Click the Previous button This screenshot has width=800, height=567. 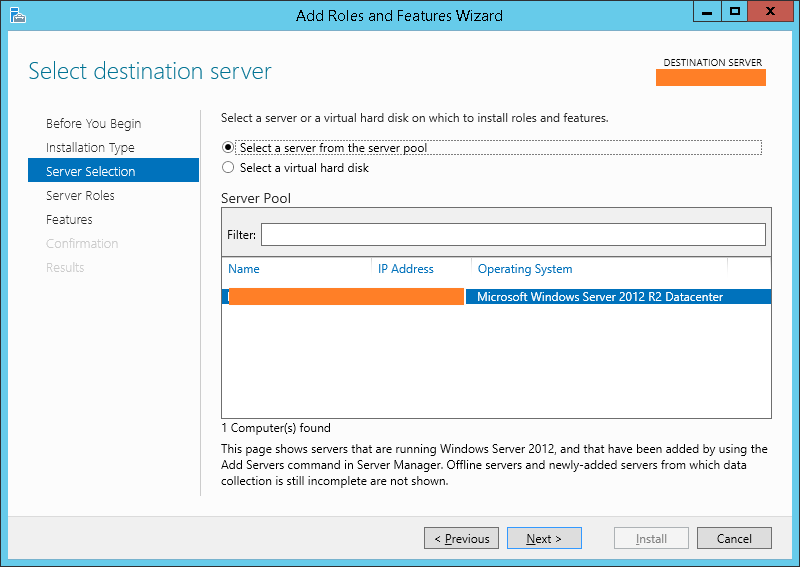click(x=462, y=539)
